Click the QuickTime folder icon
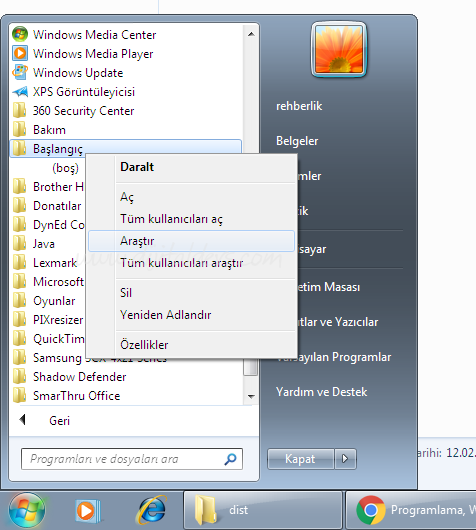This screenshot has height=530, width=476. pyautogui.click(x=19, y=338)
